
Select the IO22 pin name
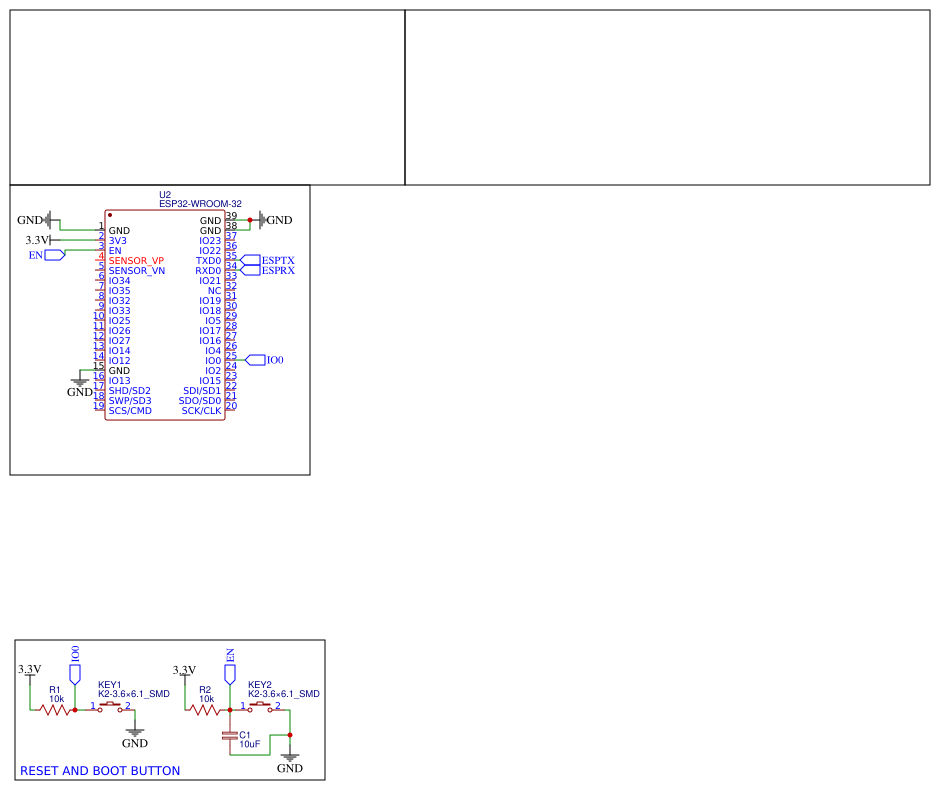[x=210, y=251]
